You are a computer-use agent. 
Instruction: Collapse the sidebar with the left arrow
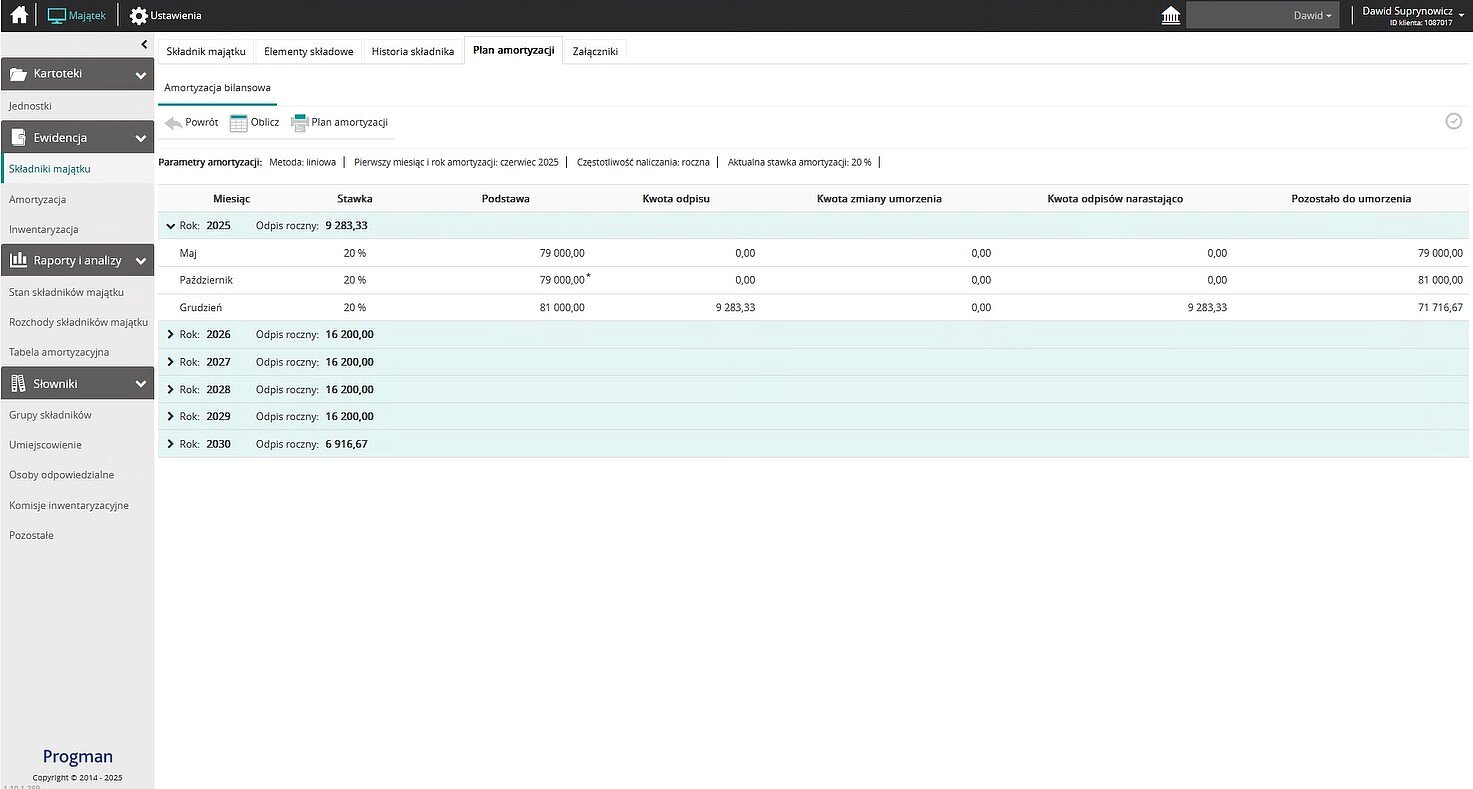click(144, 45)
